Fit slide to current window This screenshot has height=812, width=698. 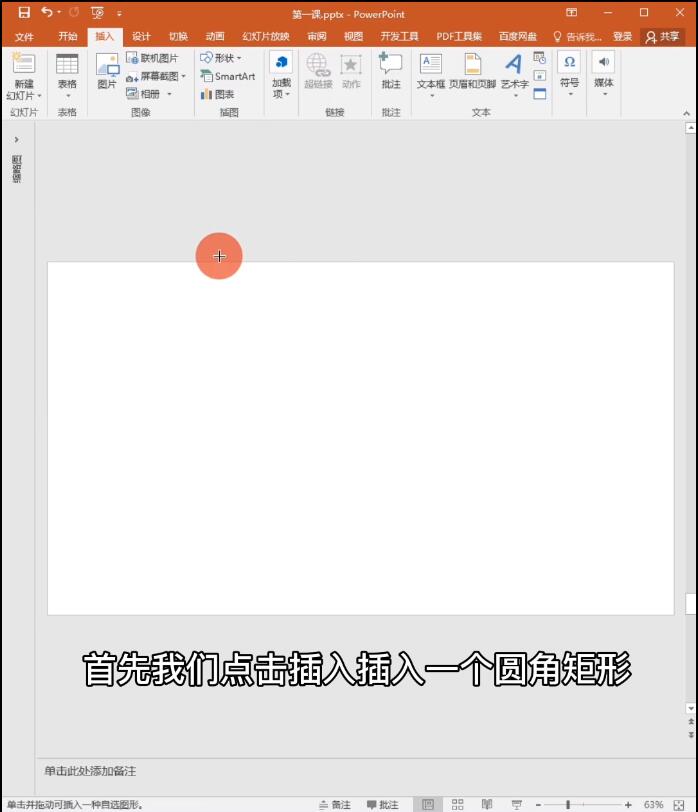pos(679,805)
